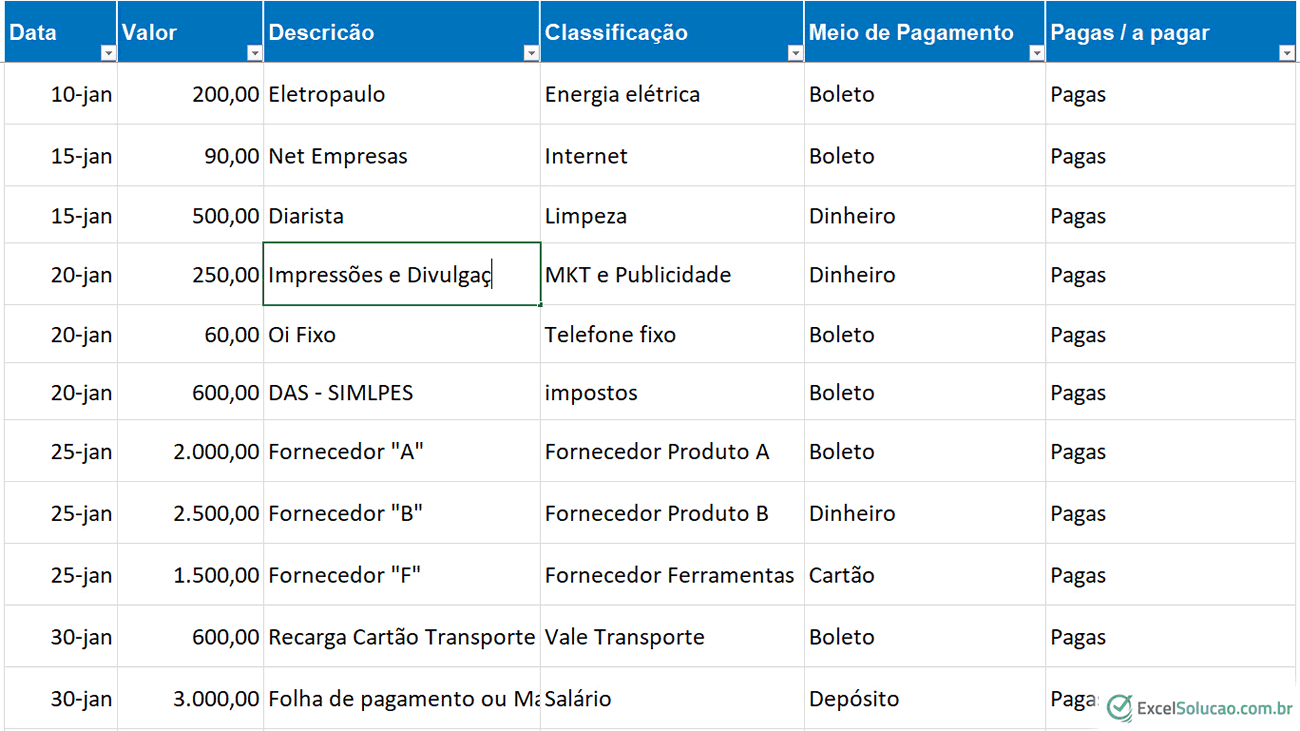Select the 2.500,00 value cell
The image size is (1300, 731).
(190, 513)
